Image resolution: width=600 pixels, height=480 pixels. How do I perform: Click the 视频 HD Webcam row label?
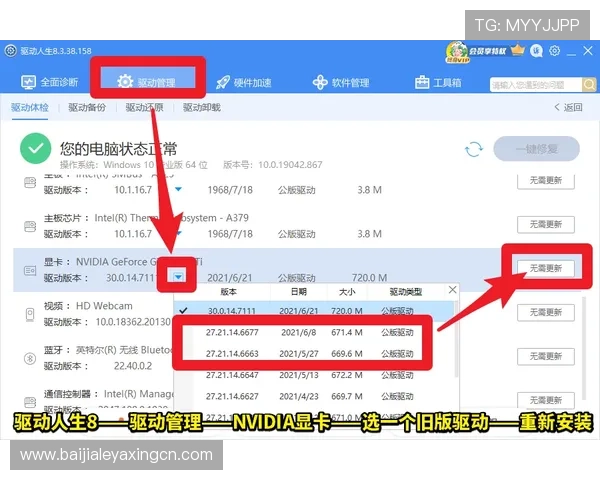[88, 306]
